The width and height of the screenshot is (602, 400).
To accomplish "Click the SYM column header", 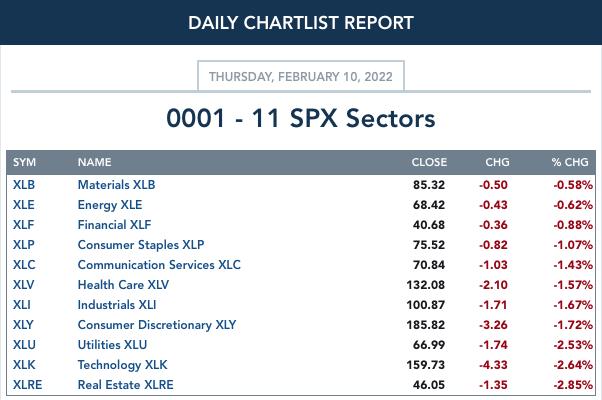I will [x=24, y=162].
